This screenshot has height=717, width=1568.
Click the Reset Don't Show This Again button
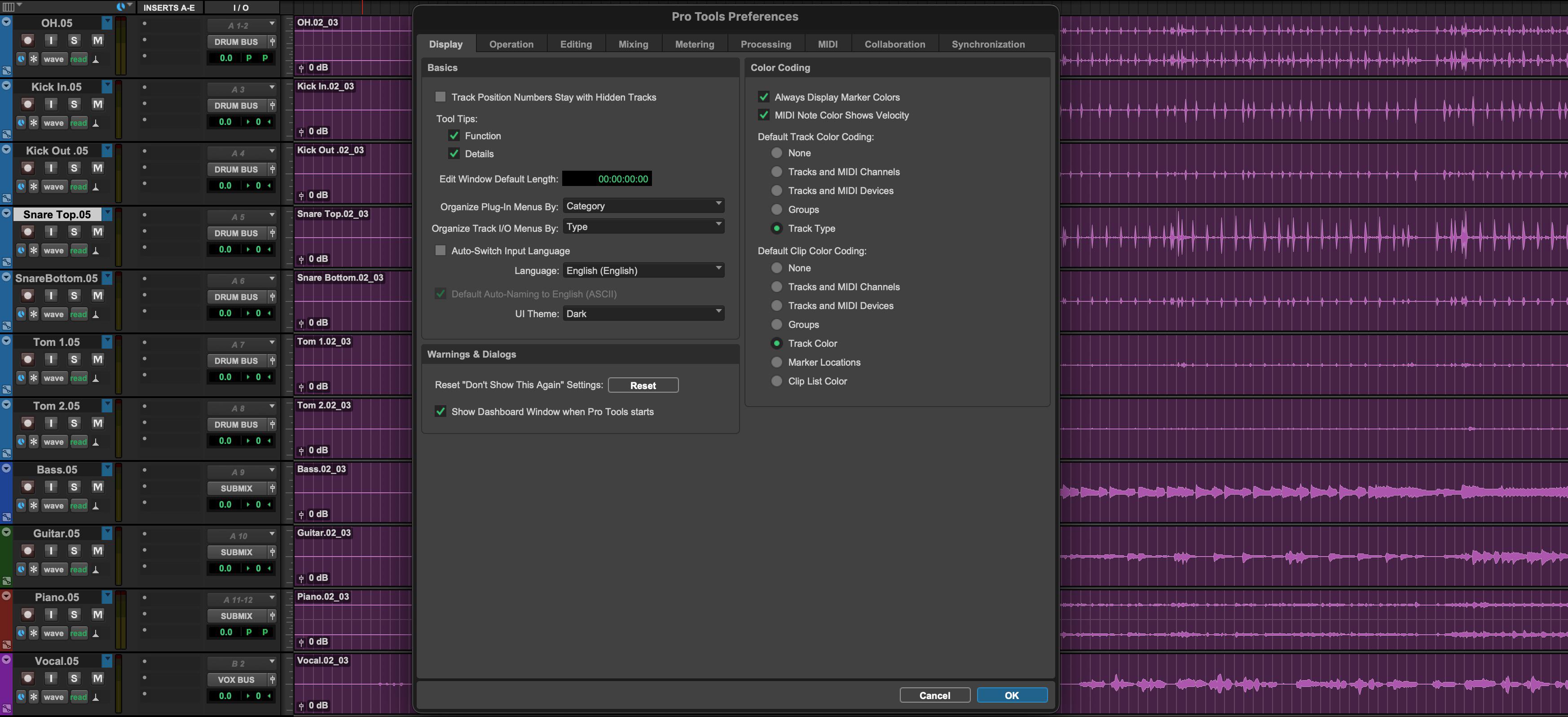643,385
